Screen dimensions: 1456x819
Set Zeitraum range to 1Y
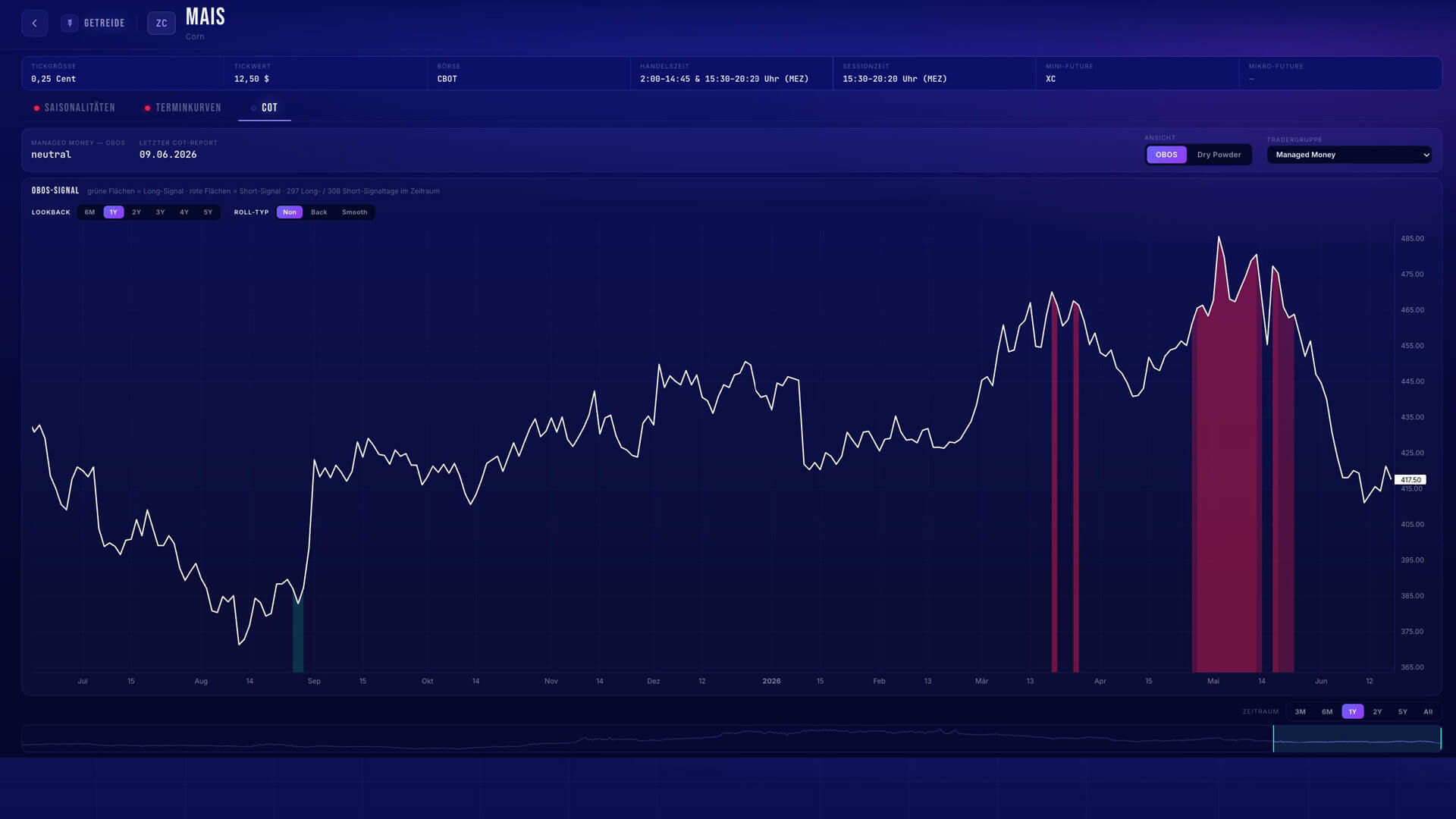click(1353, 711)
